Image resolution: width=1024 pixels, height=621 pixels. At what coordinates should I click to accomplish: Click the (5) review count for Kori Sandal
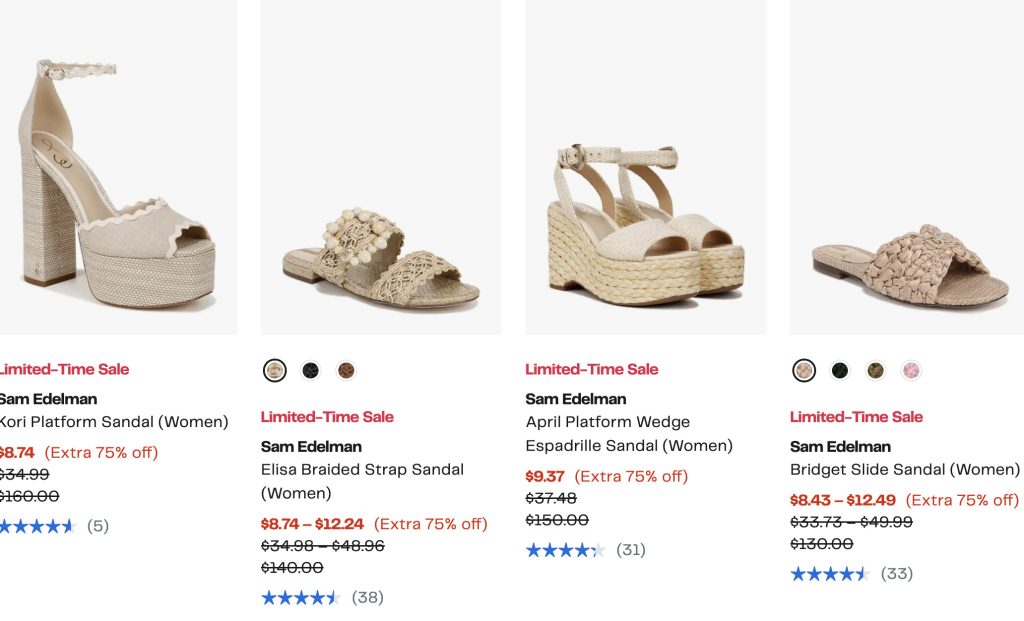98,526
